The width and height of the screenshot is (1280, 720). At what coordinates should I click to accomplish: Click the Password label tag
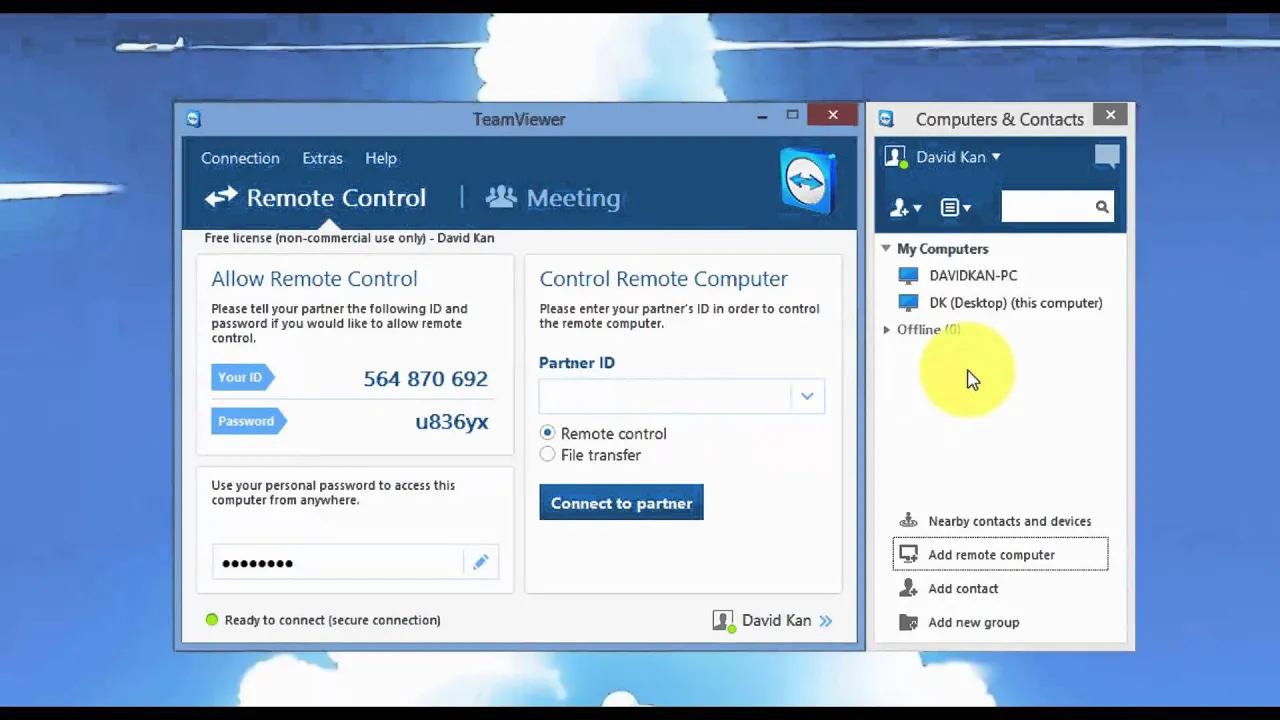(x=249, y=421)
